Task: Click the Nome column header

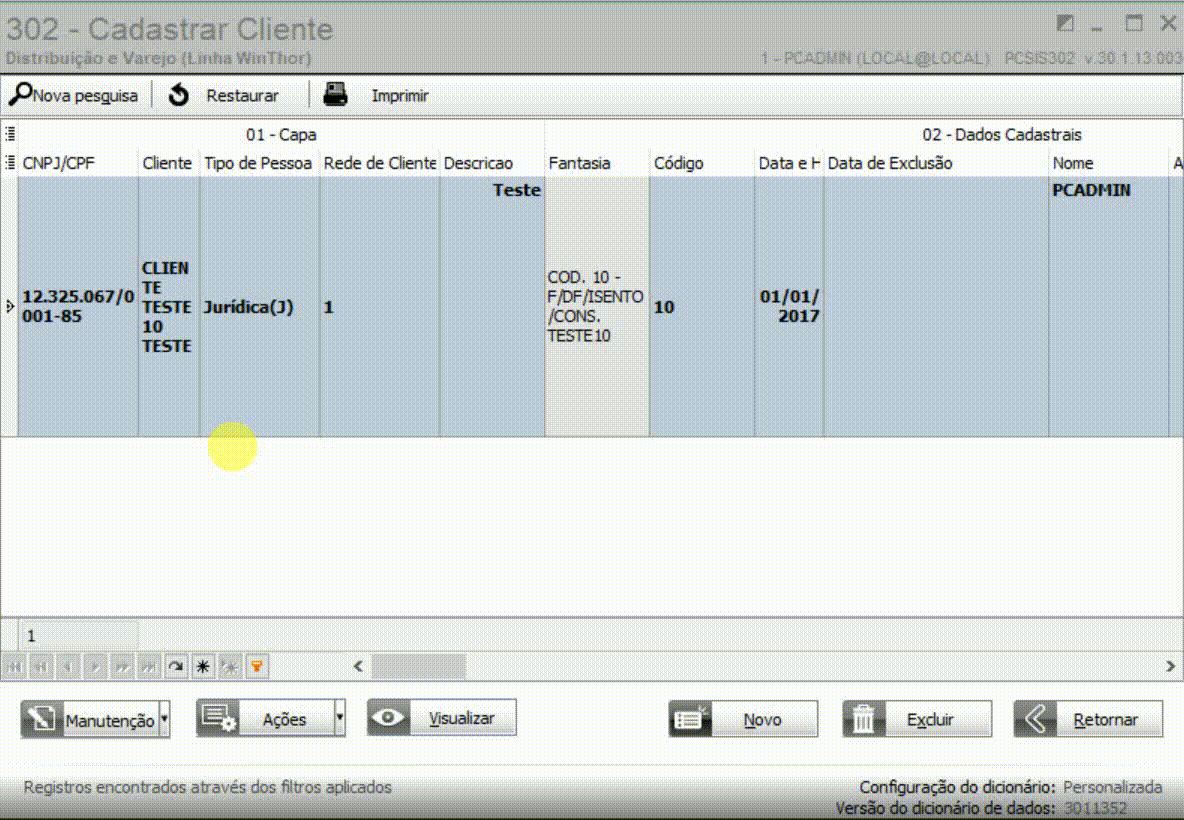Action: click(x=1108, y=163)
